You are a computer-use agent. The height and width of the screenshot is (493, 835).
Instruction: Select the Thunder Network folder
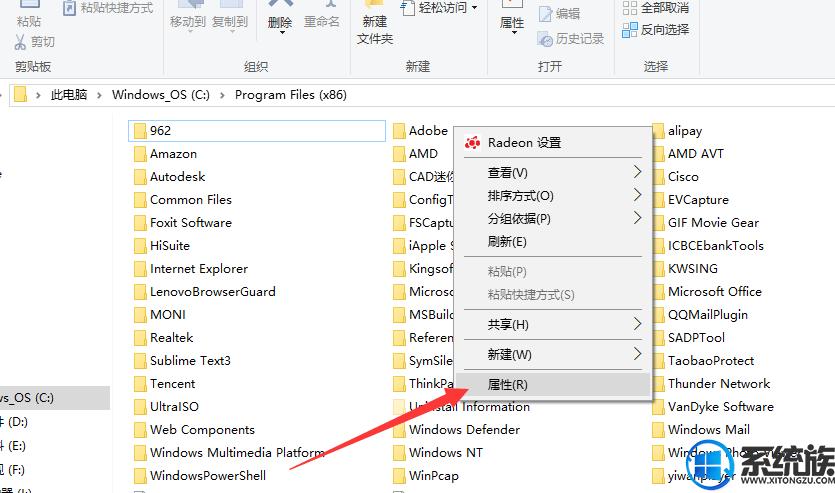(711, 384)
